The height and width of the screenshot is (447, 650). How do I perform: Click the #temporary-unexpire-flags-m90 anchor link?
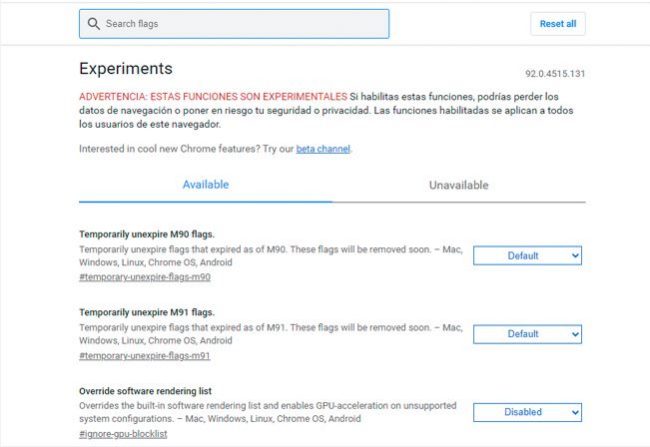(x=145, y=277)
